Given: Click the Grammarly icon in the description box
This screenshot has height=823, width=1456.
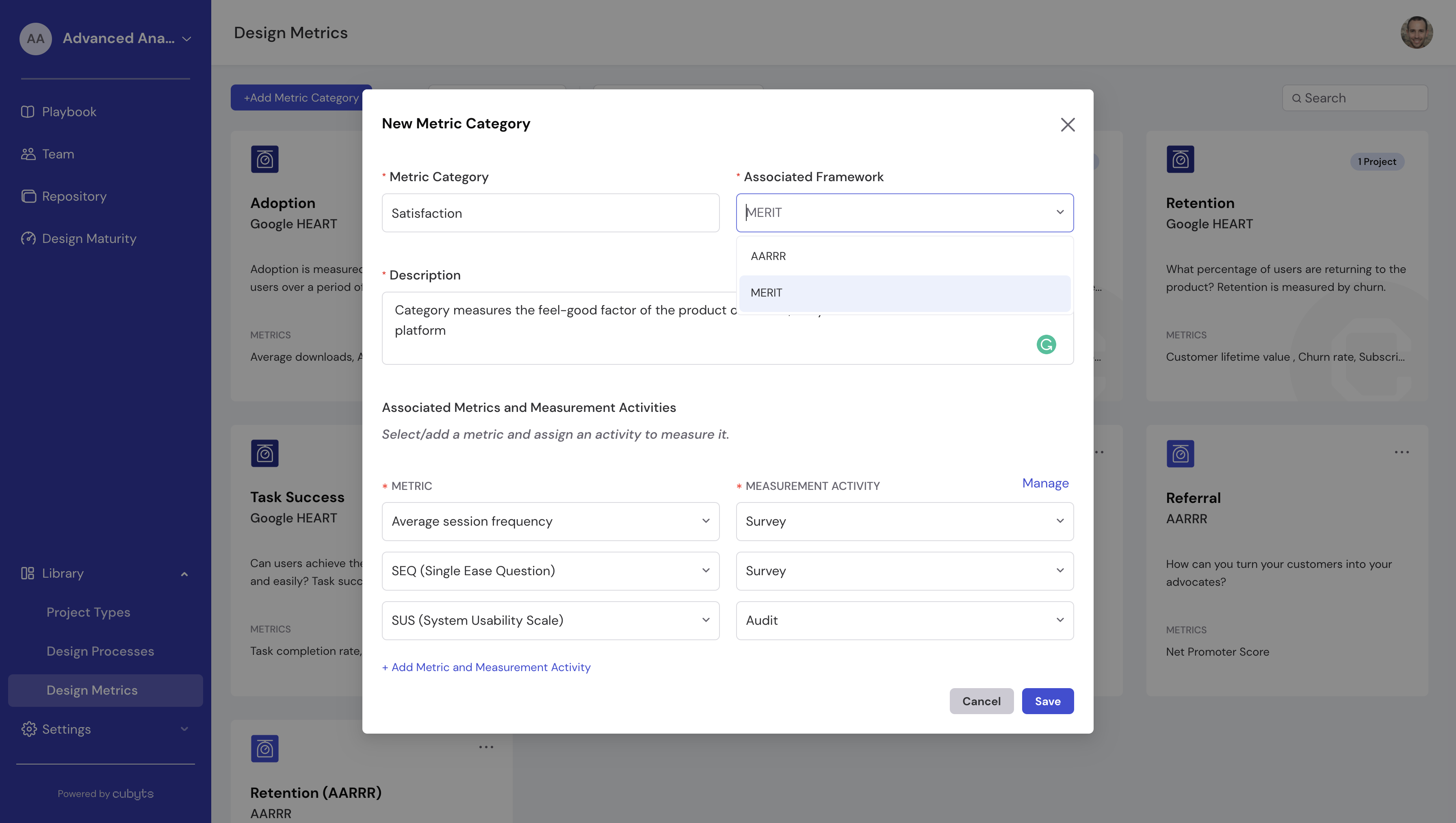Looking at the screenshot, I should pyautogui.click(x=1046, y=344).
